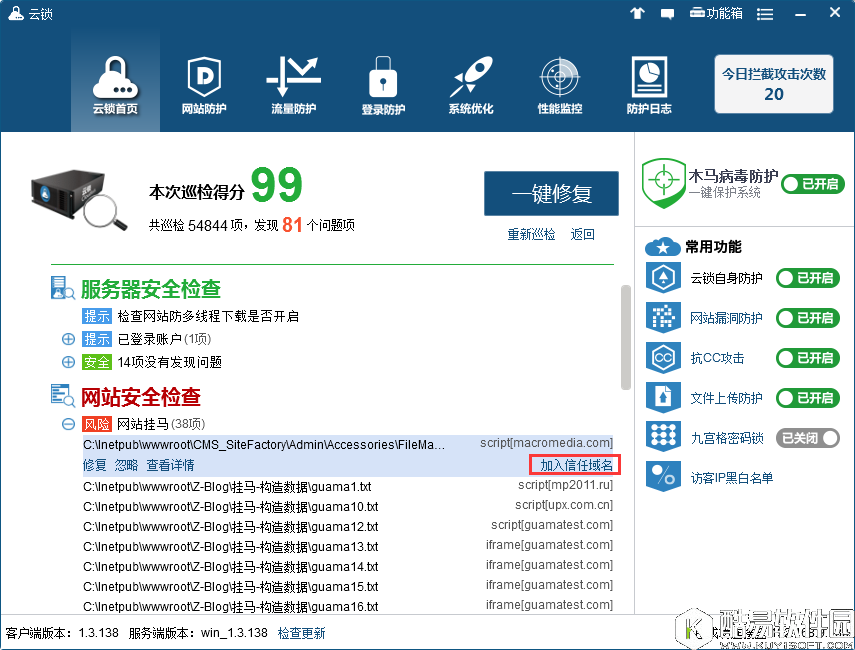This screenshot has width=855, height=650.
Task: Enable the 九宫格密码锁 feature
Action: point(807,437)
